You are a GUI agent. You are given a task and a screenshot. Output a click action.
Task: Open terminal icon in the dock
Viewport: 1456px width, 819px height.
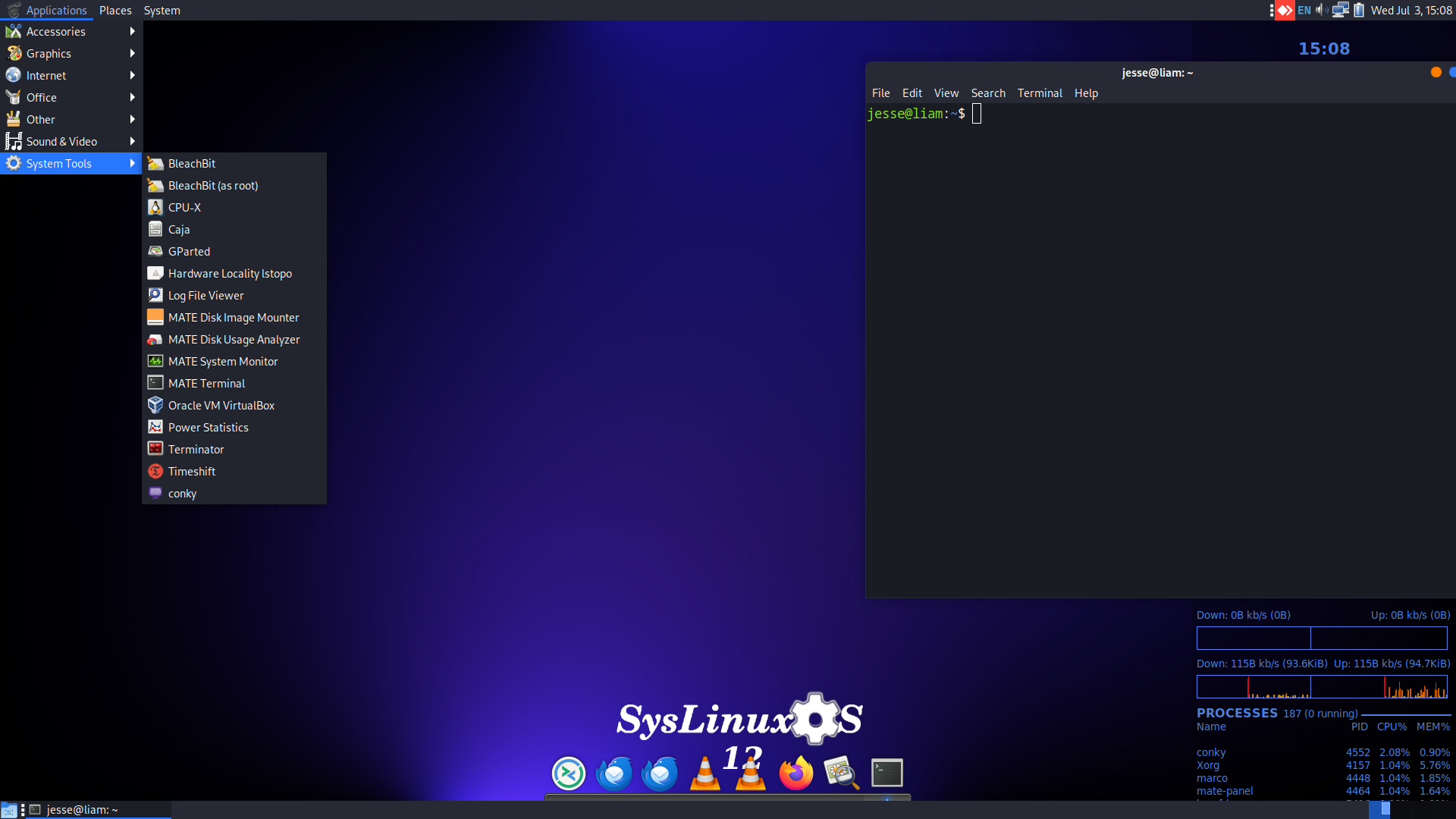click(886, 773)
